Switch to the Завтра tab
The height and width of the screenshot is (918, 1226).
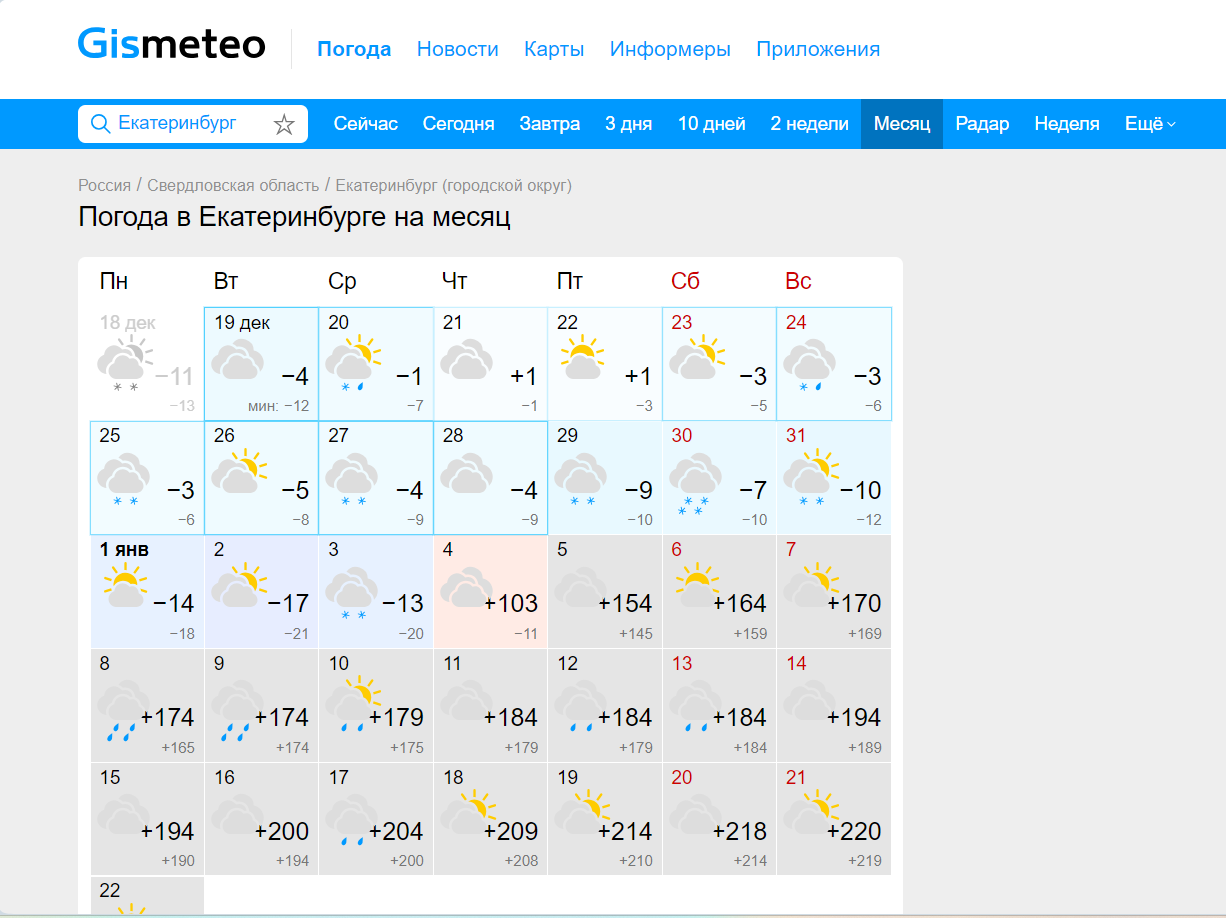pyautogui.click(x=550, y=124)
